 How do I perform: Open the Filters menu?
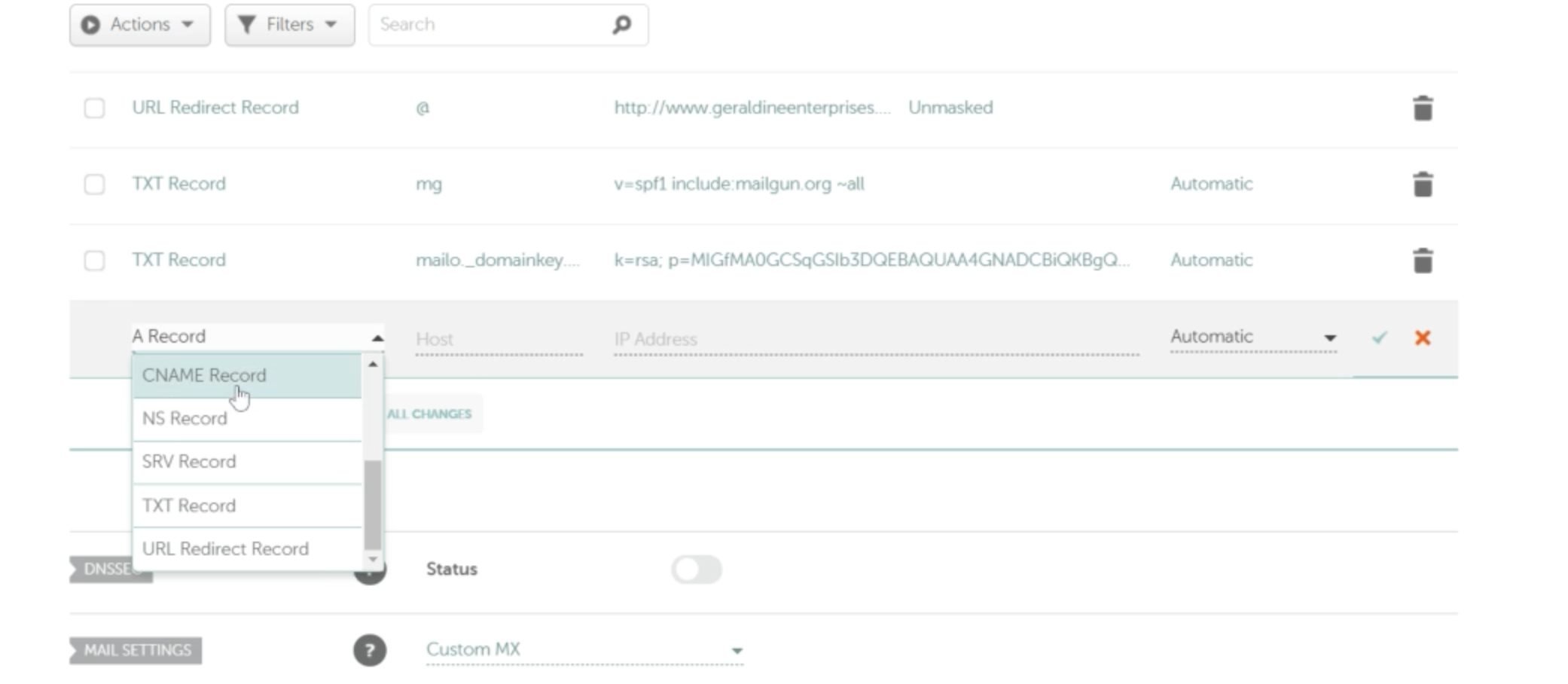pyautogui.click(x=288, y=24)
